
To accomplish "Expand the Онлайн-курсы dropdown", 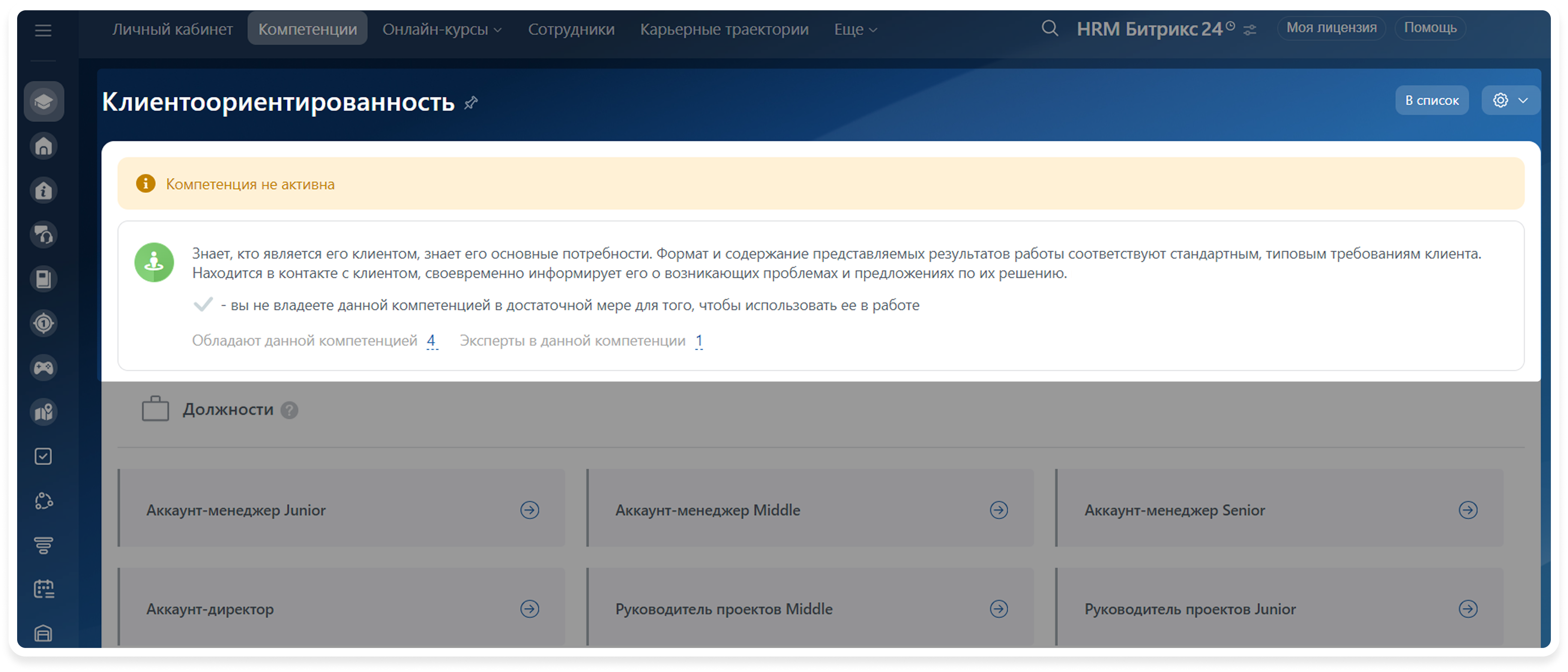I will pyautogui.click(x=442, y=29).
